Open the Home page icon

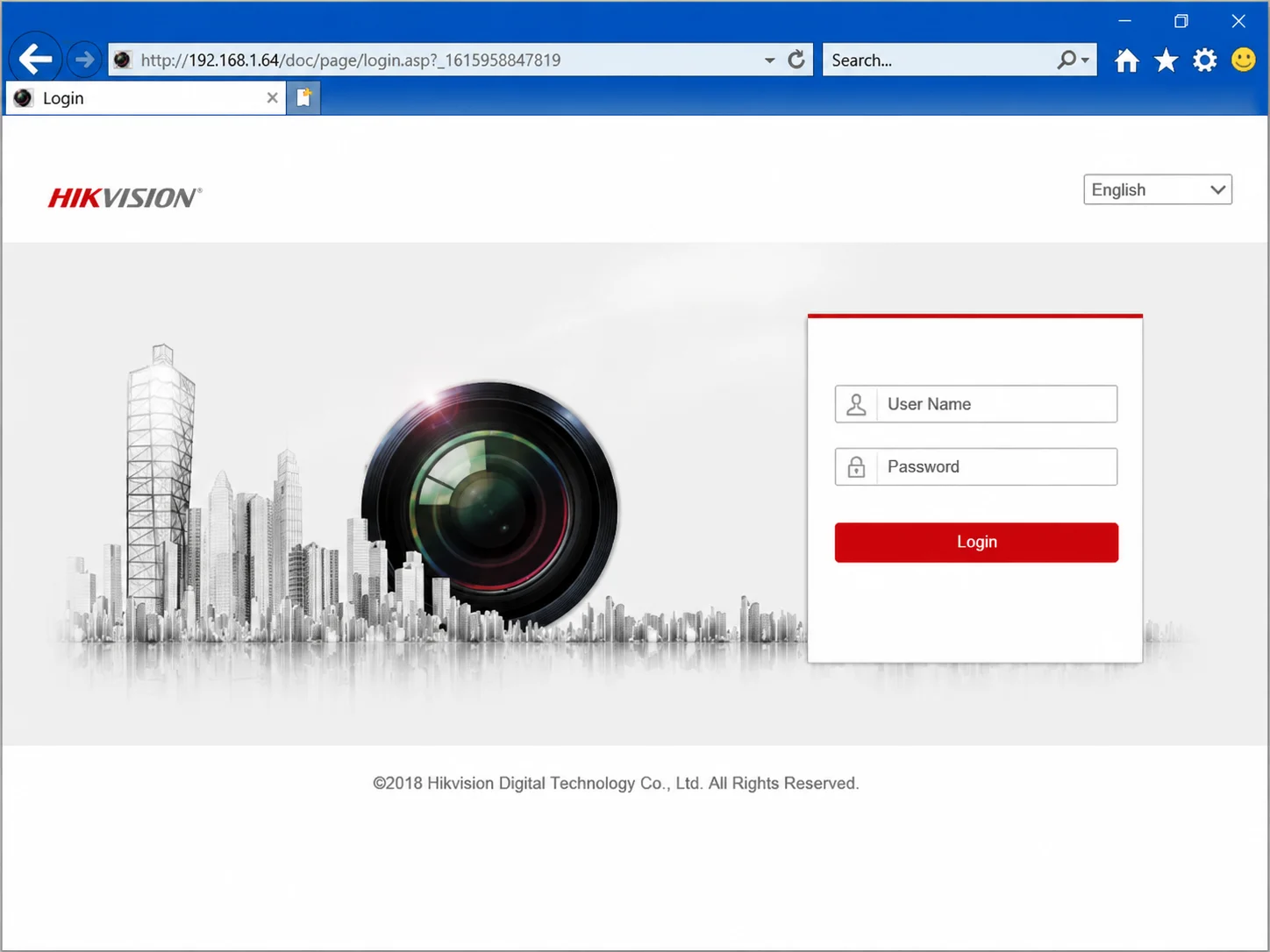pyautogui.click(x=1127, y=60)
